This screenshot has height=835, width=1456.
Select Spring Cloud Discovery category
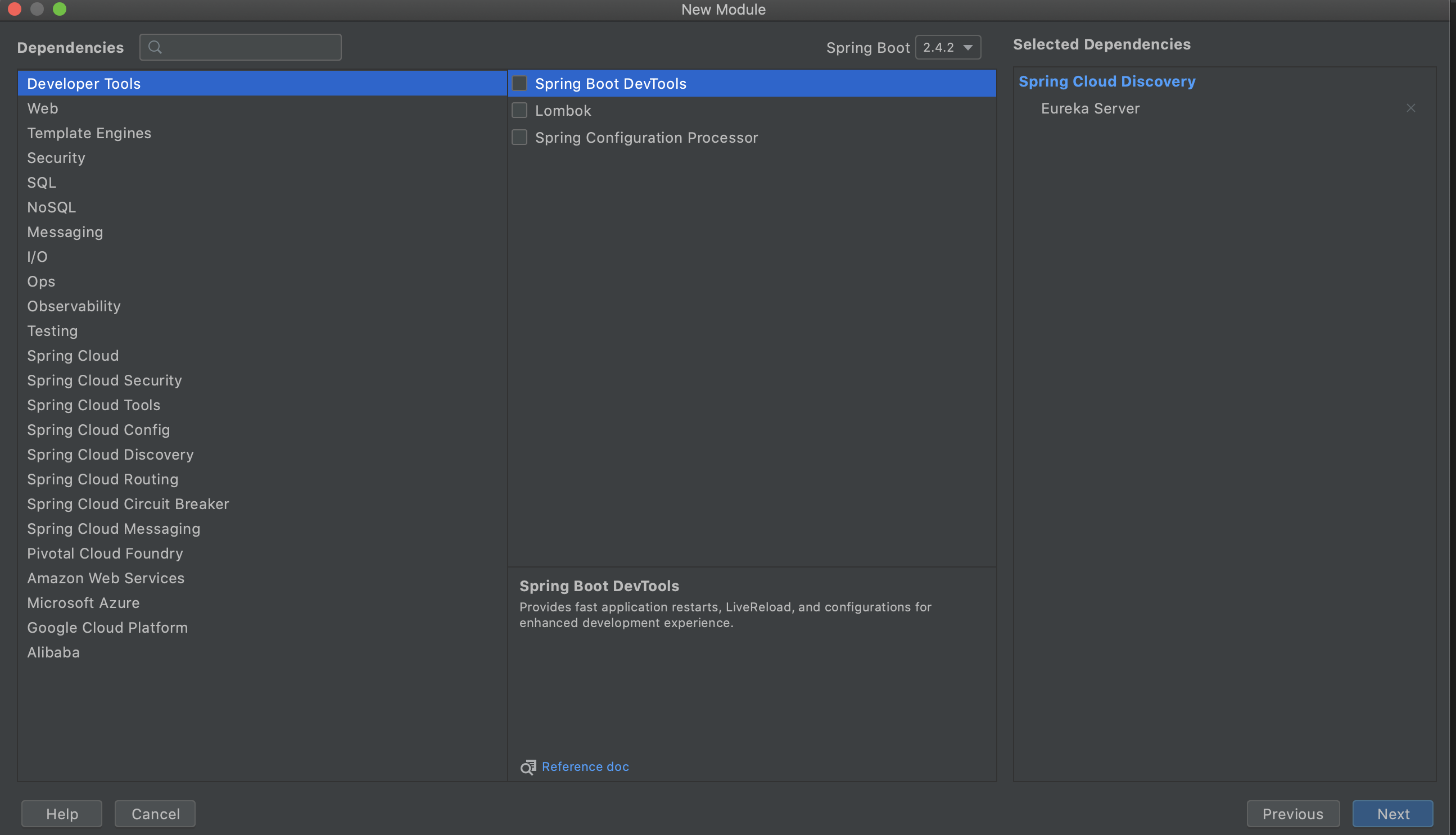coord(110,454)
